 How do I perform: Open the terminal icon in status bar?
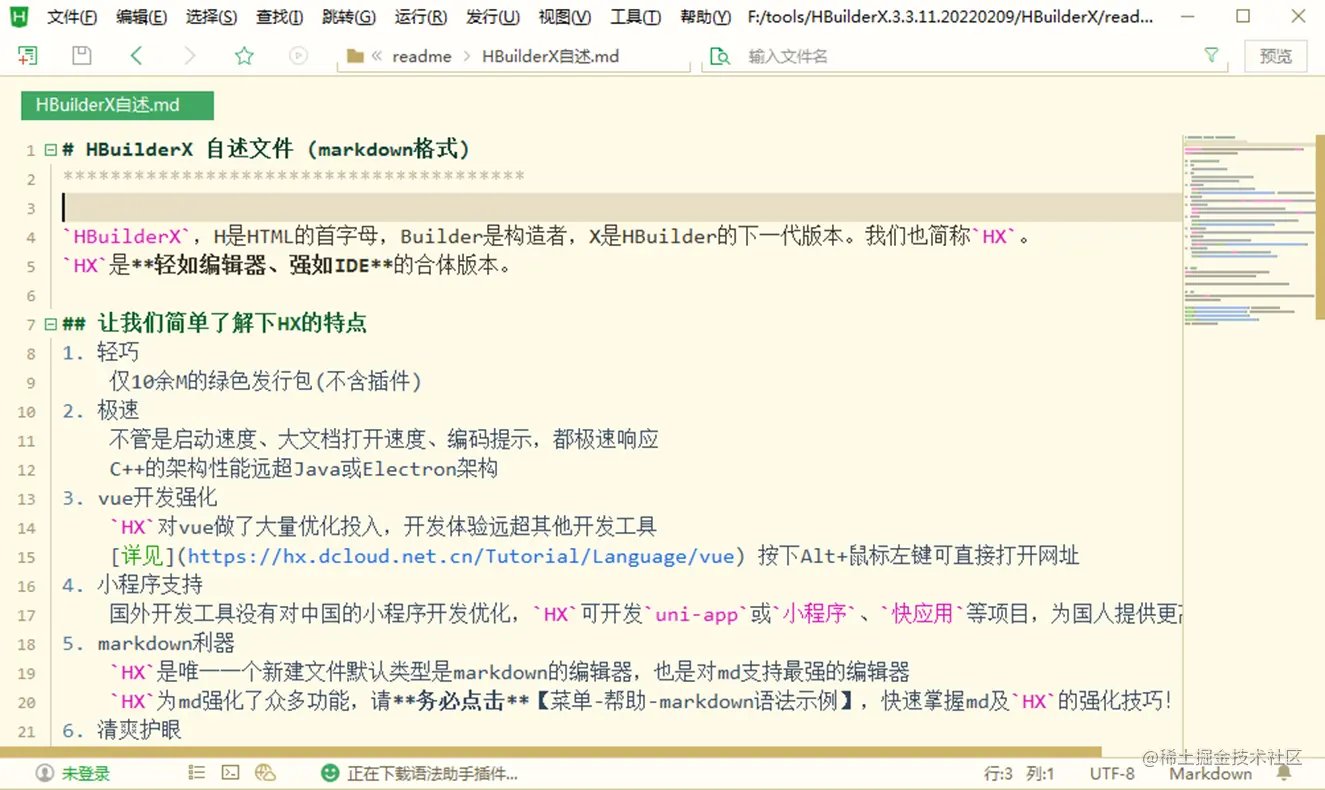point(230,772)
